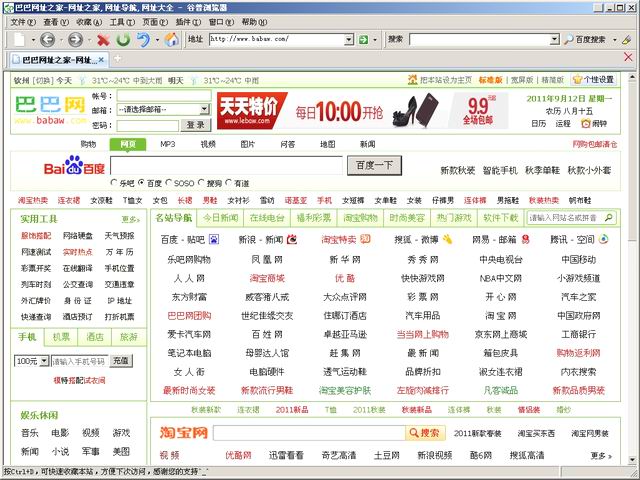
Task: Open the address bar dropdown arrow
Action: tap(349, 40)
